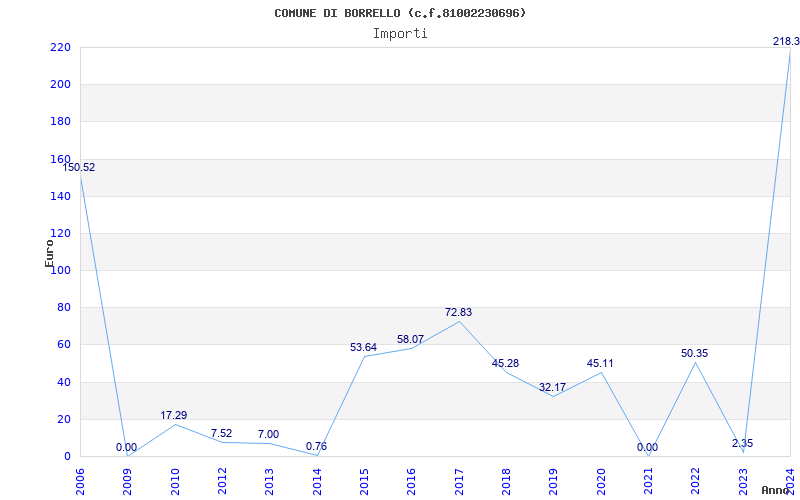Click the 2018 x-axis year label
This screenshot has width=800, height=500.
click(x=506, y=482)
